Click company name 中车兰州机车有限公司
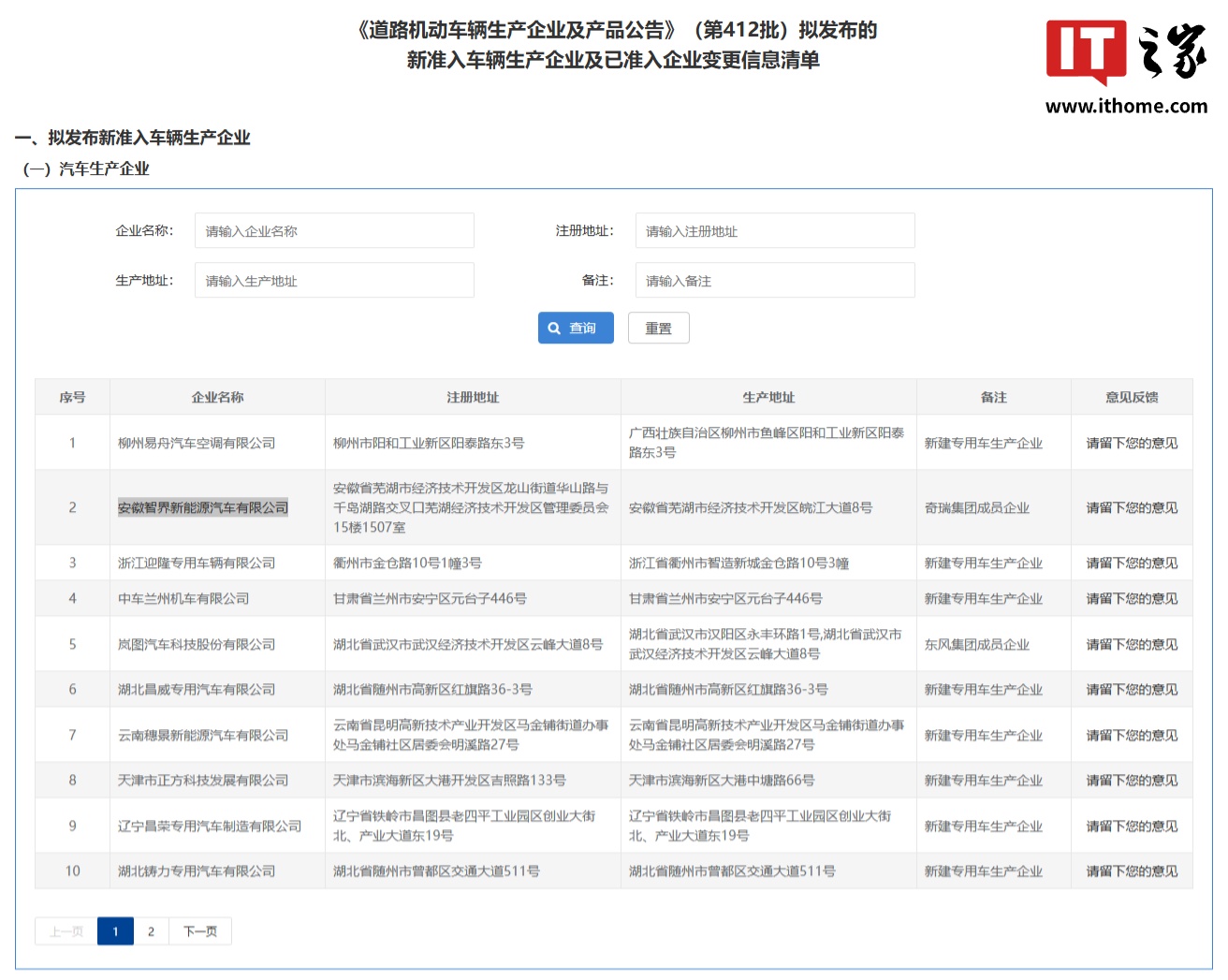Screen dimensions: 1228x980 coord(183,599)
